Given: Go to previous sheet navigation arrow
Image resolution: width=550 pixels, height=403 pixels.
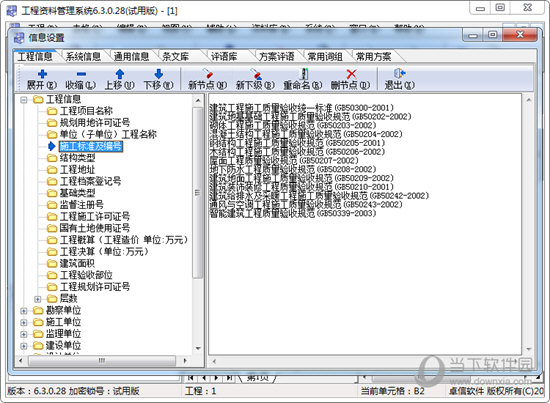Looking at the screenshot, I should click(204, 378).
